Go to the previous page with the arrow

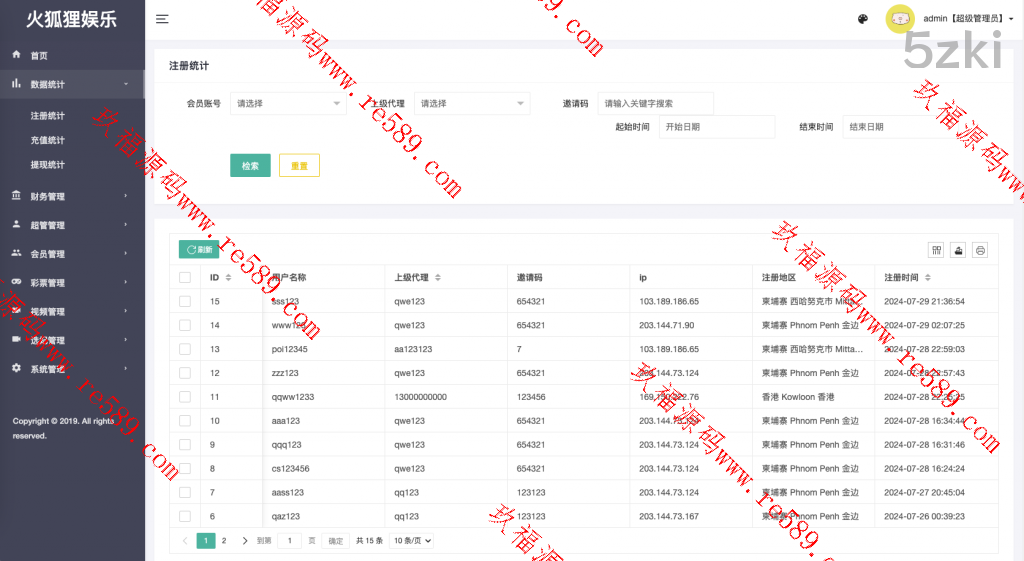point(185,541)
